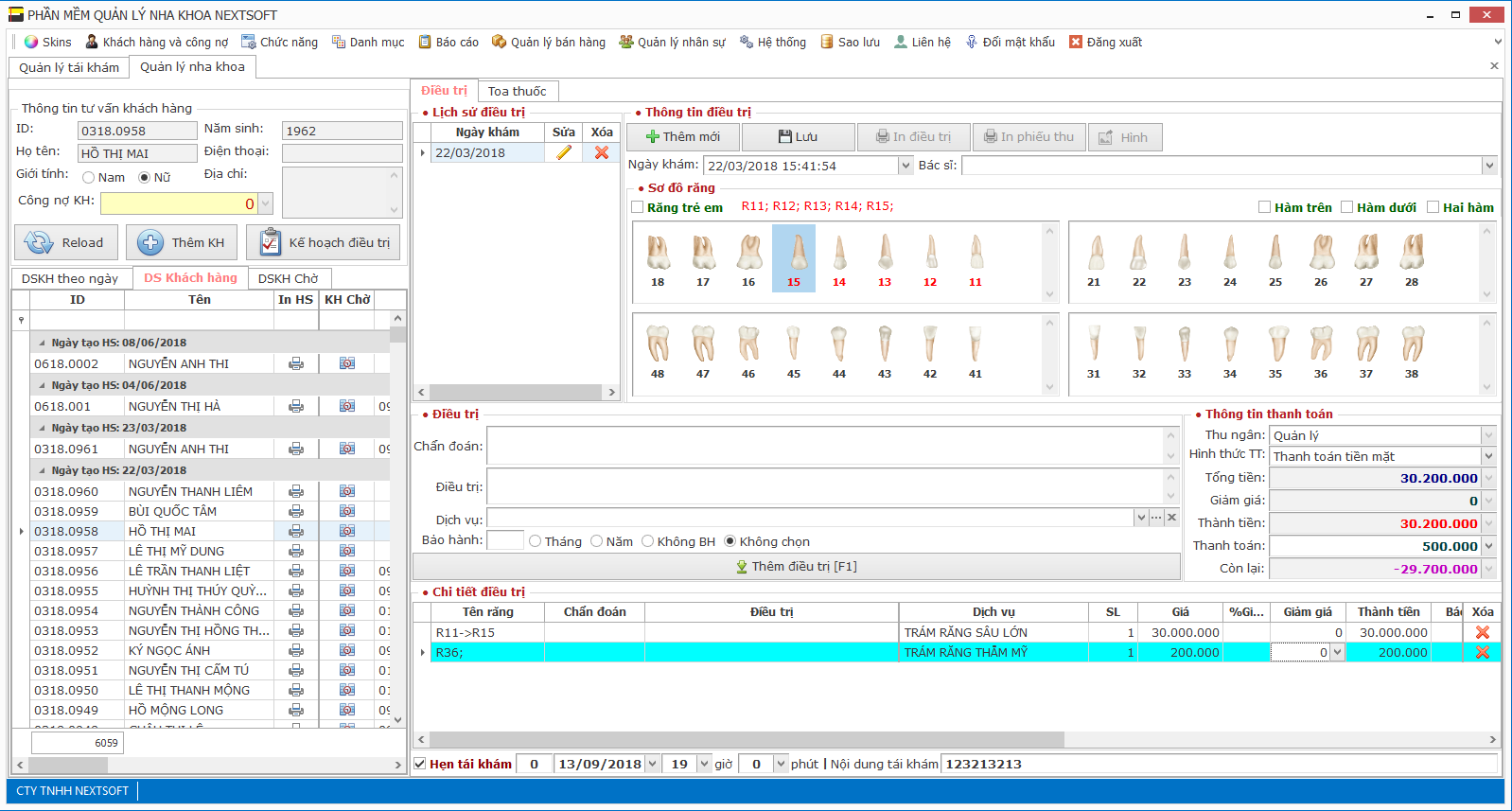Click print icon for patient 0618.0002
The width and height of the screenshot is (1512, 811).
(296, 363)
